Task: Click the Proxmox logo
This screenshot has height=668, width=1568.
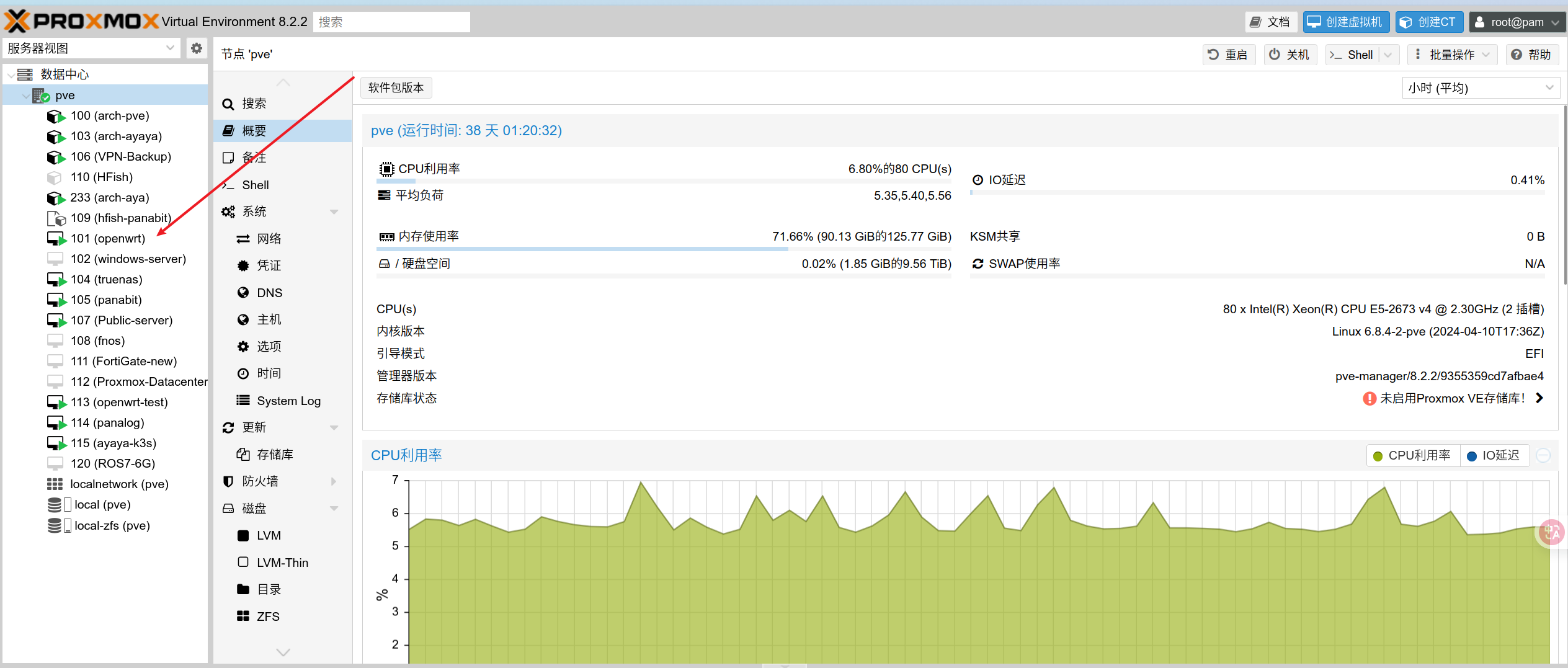Action: coord(81,22)
